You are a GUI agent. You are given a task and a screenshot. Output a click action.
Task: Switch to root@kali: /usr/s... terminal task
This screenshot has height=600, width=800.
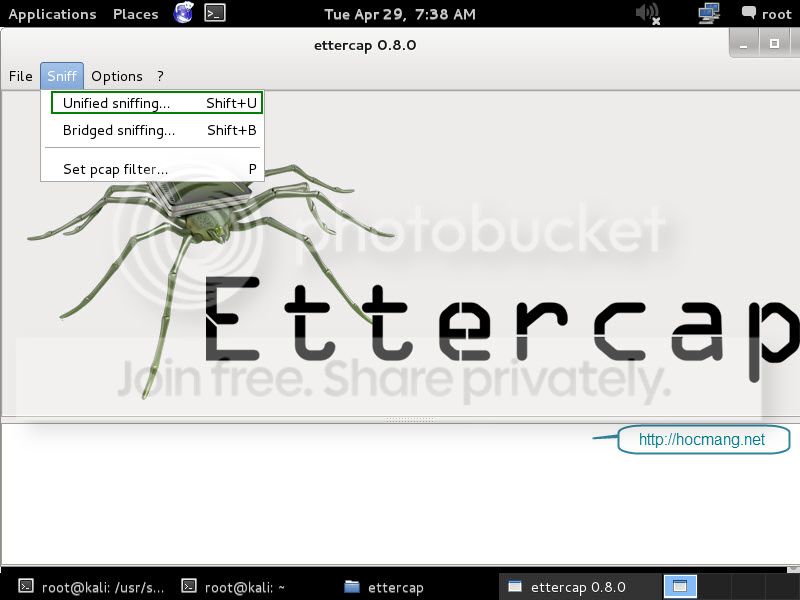[x=92, y=587]
